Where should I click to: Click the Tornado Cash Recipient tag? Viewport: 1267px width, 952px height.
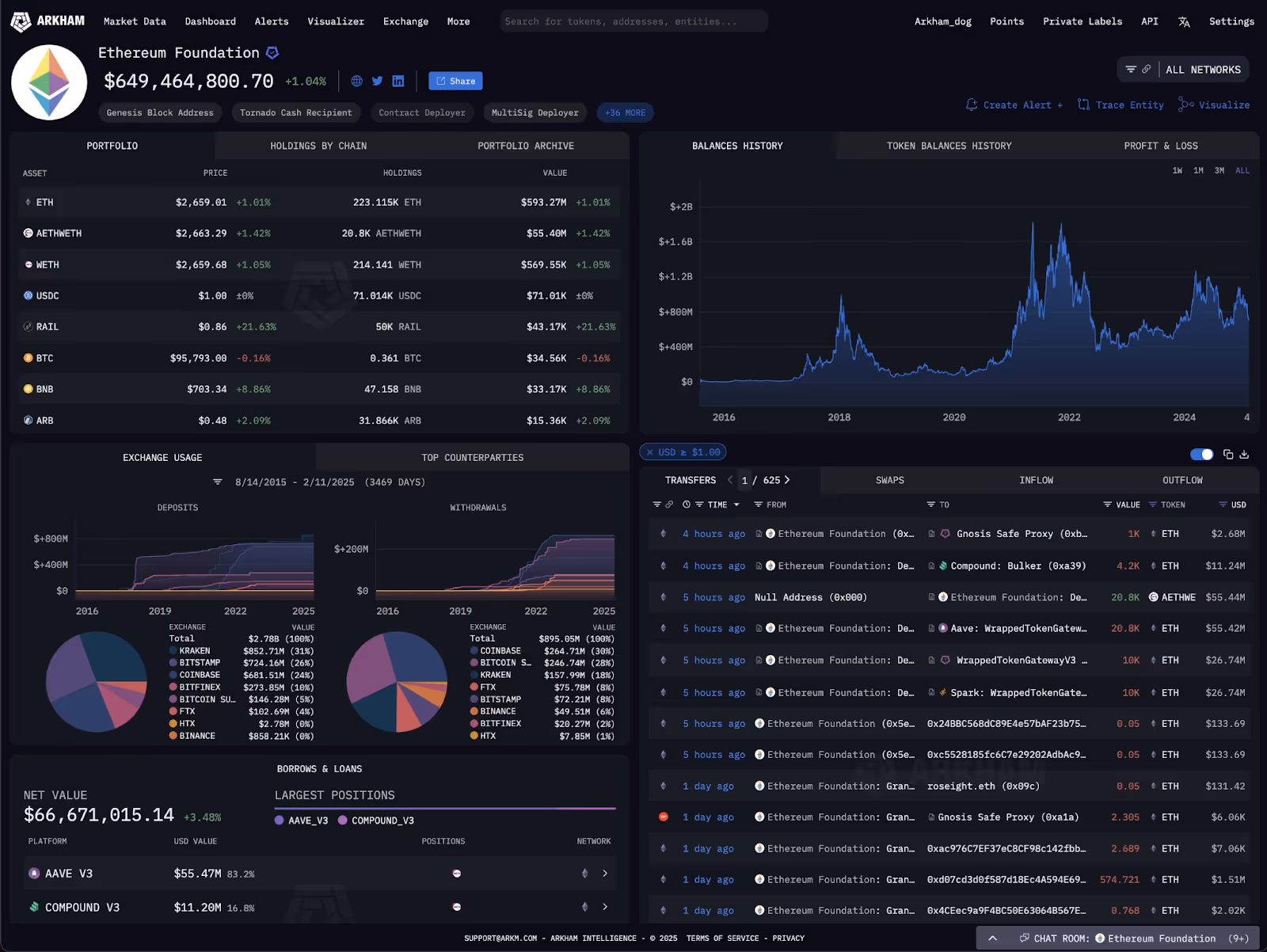(296, 113)
